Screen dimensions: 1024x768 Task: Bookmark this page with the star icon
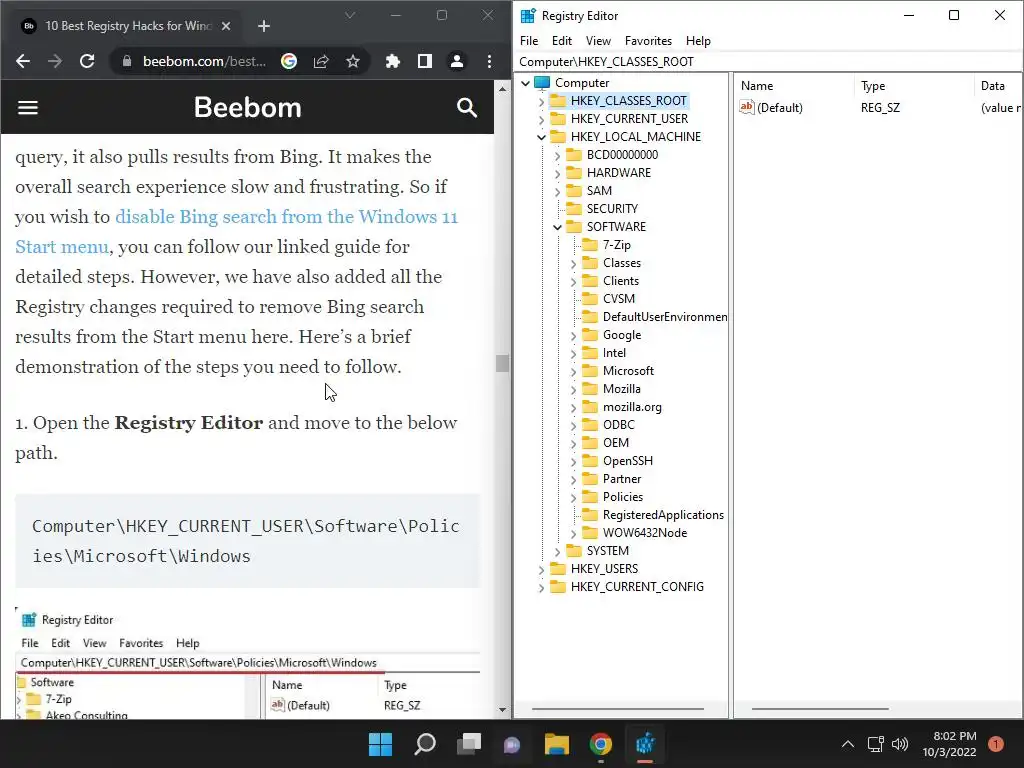(353, 61)
